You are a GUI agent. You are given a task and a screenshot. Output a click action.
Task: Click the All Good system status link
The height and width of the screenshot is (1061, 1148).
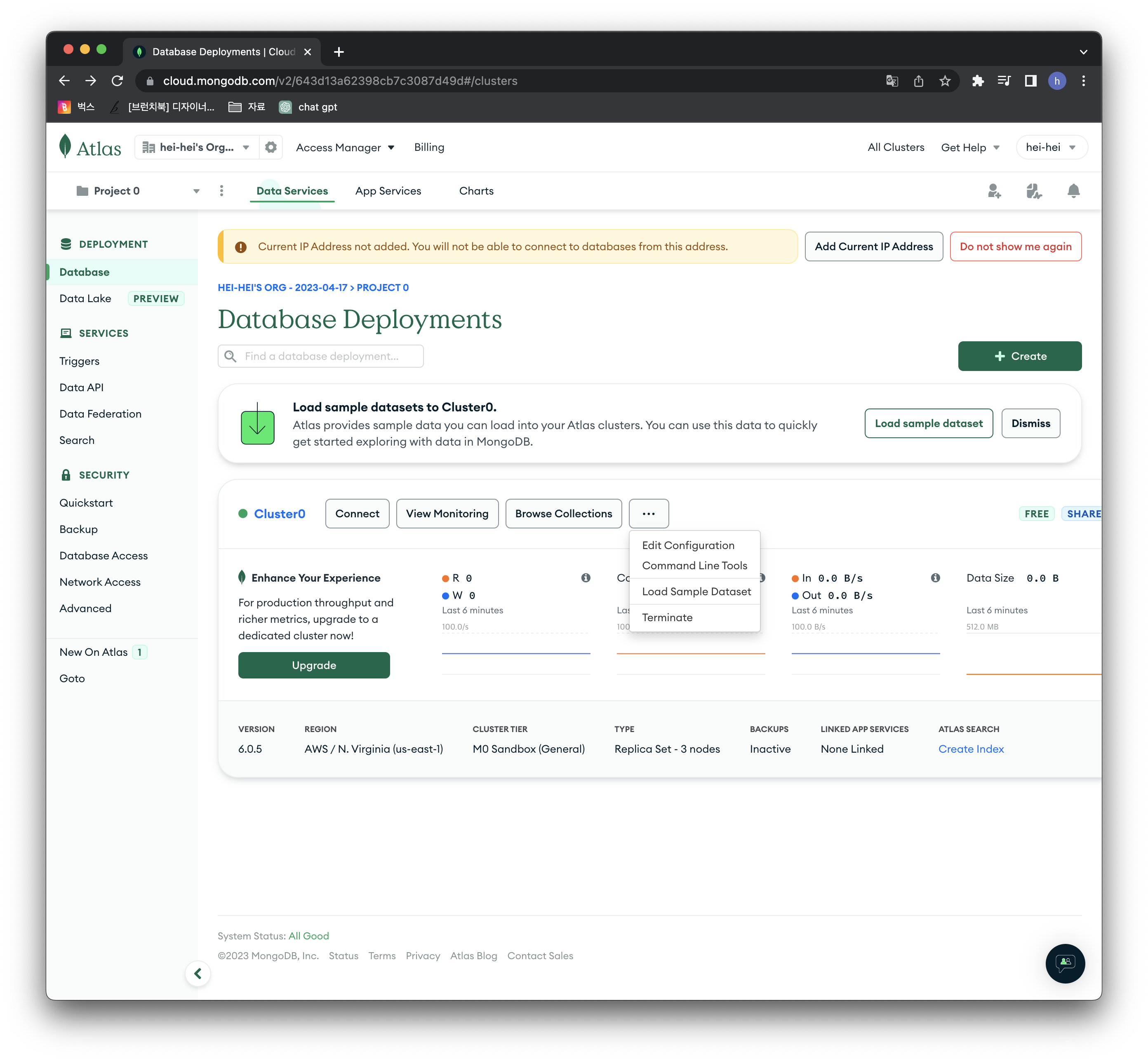click(308, 936)
